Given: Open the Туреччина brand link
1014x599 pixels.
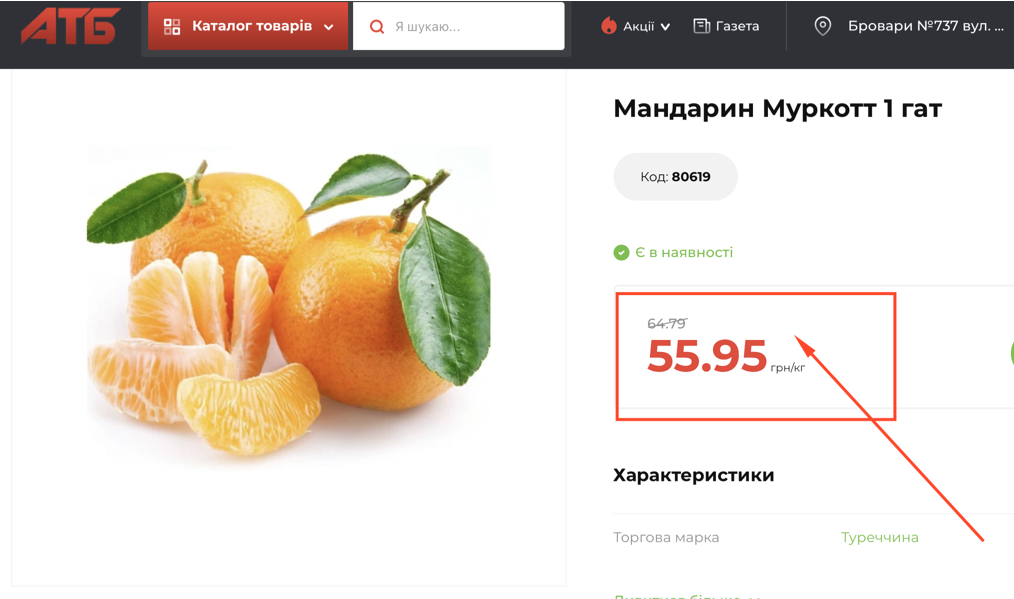Looking at the screenshot, I should 879,537.
